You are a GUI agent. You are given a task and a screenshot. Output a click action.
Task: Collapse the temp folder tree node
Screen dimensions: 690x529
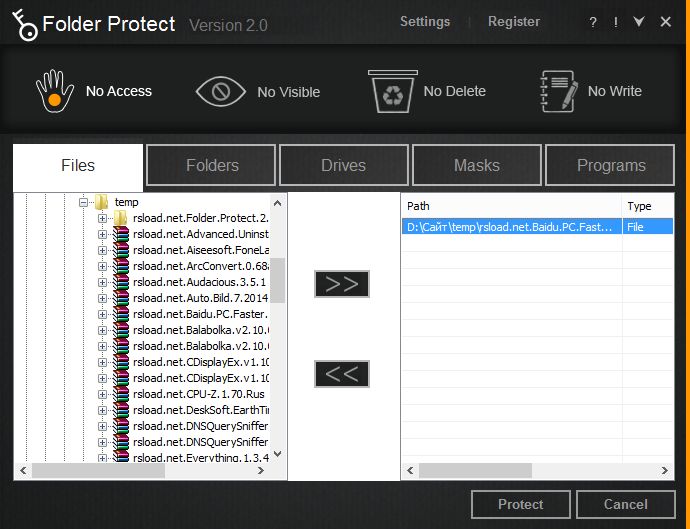[83, 202]
